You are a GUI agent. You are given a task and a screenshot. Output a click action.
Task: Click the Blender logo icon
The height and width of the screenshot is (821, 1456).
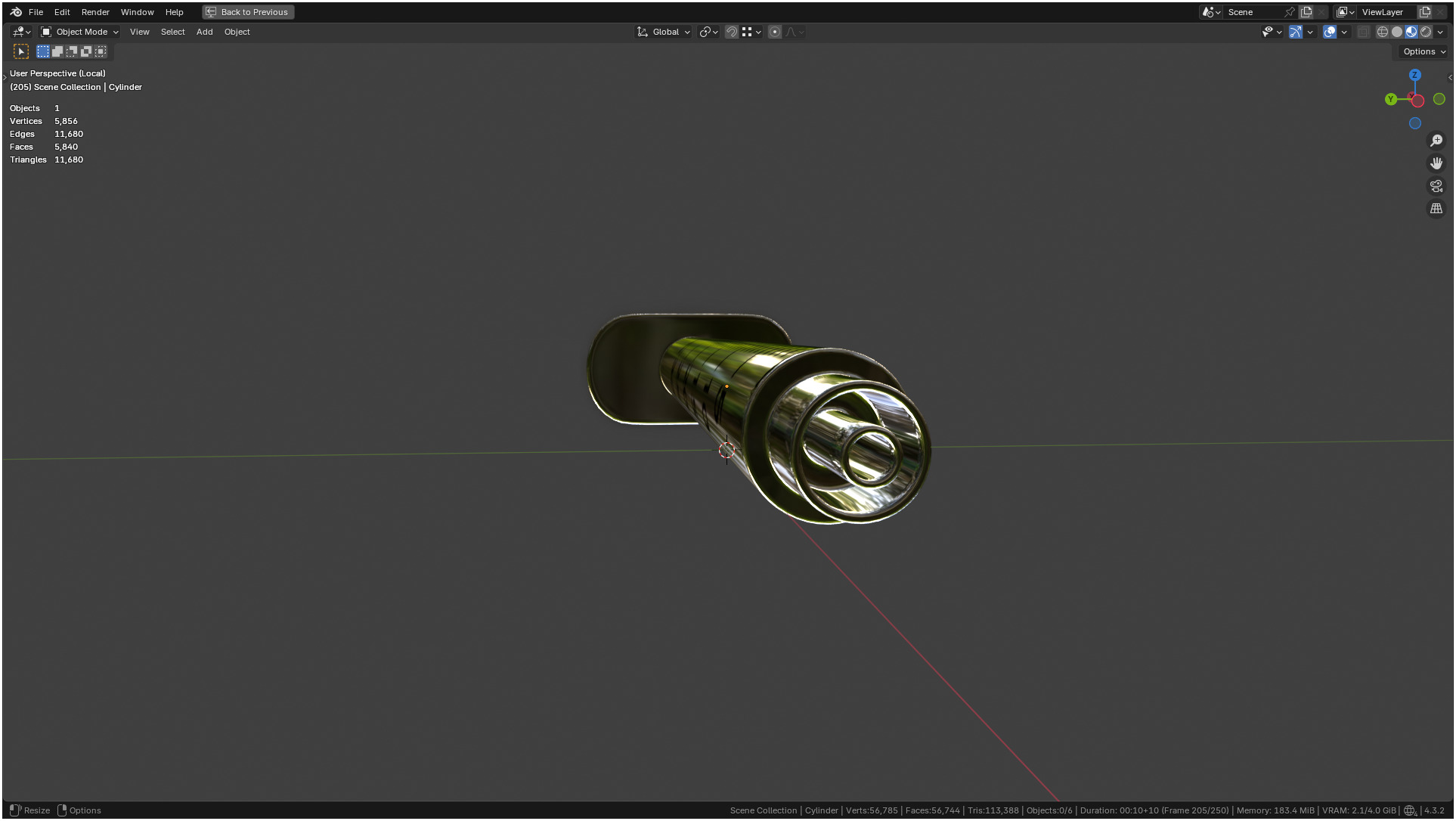coord(16,12)
